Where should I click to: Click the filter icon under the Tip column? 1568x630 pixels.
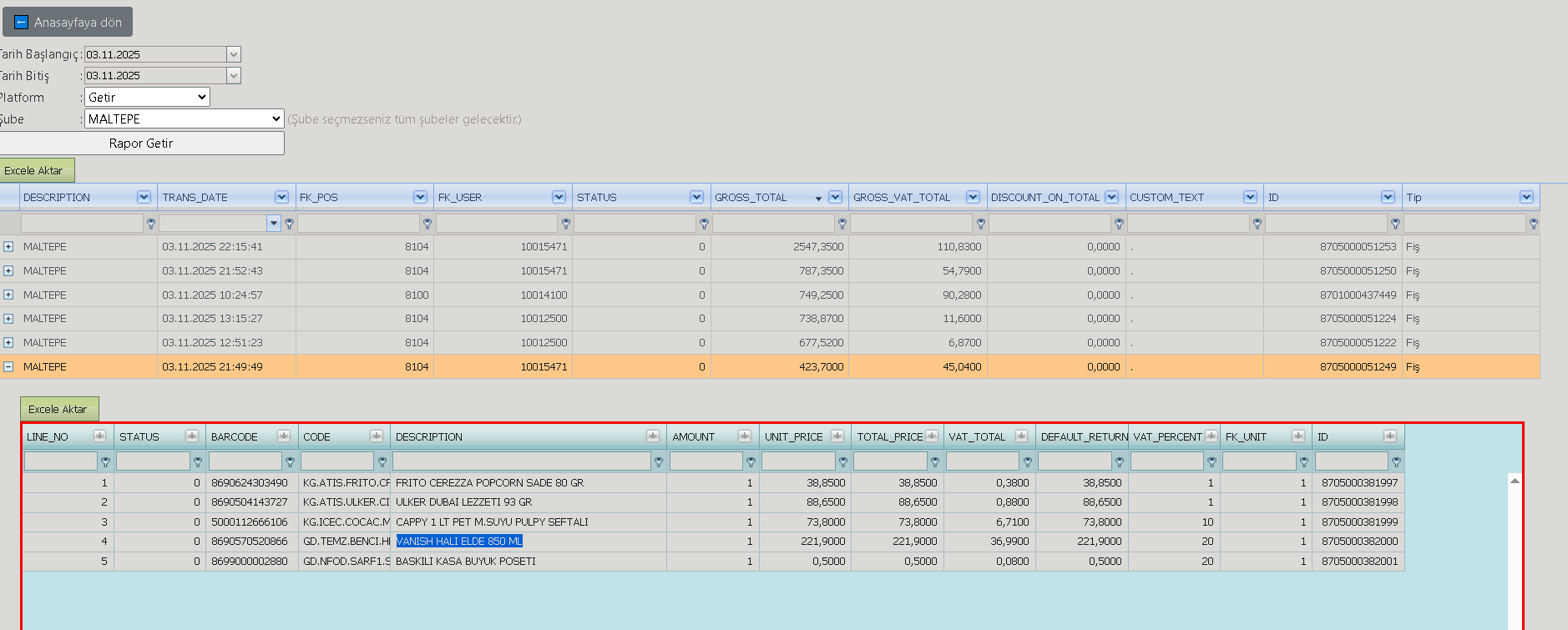tap(1534, 224)
